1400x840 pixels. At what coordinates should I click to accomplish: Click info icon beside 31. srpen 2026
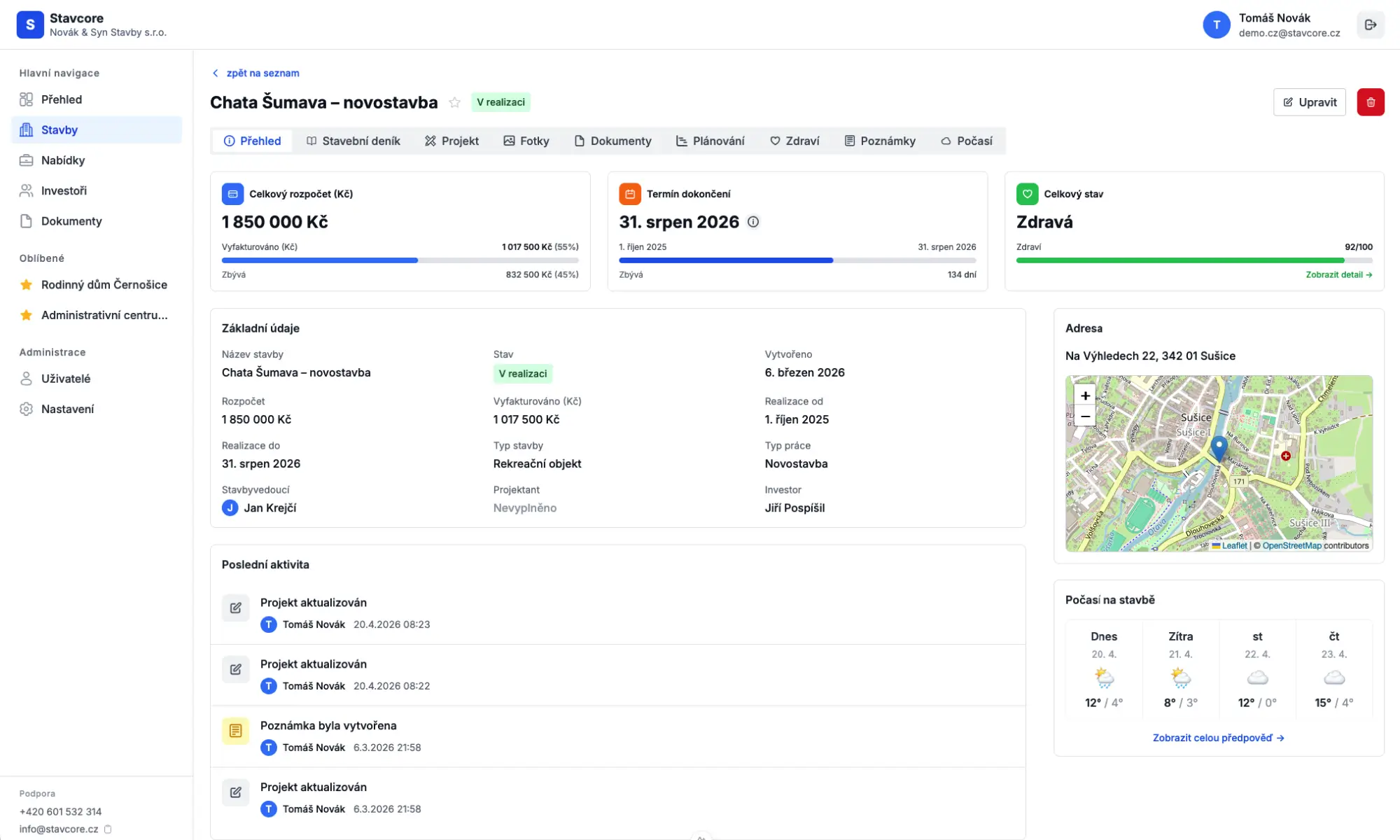tap(753, 222)
